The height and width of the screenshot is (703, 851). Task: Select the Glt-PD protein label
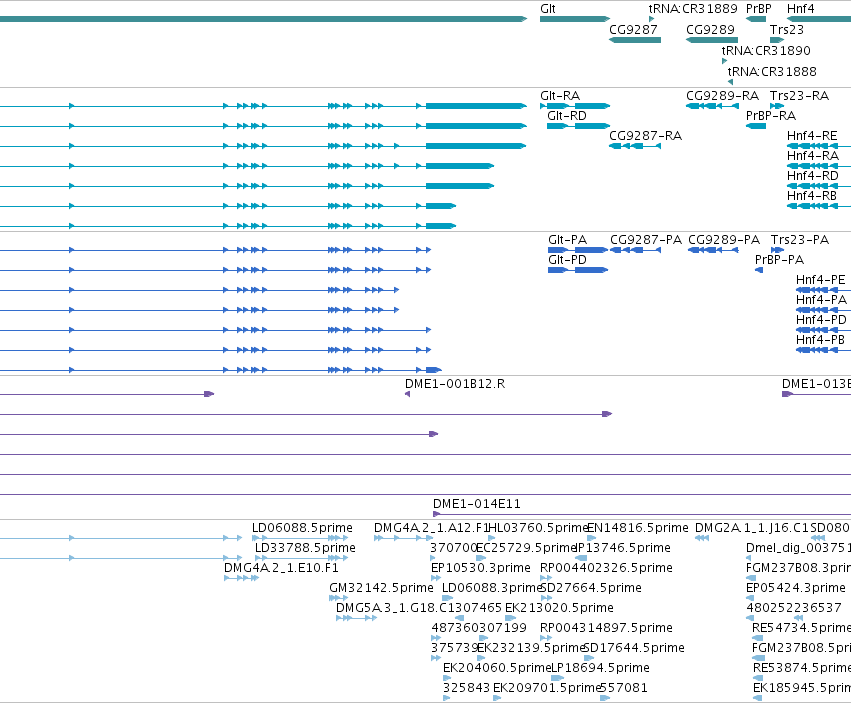(567, 260)
